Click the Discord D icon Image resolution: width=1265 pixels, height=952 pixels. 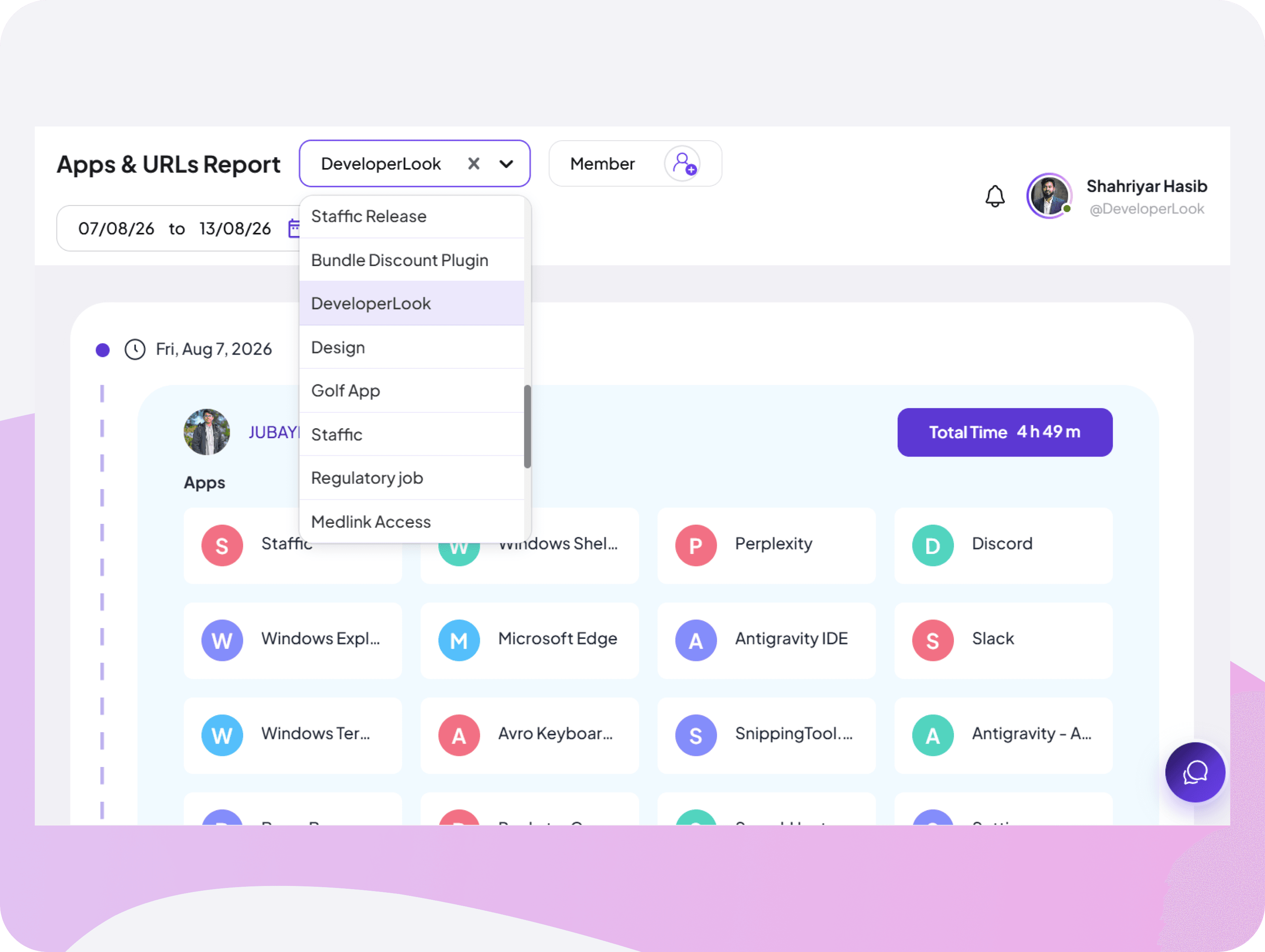pos(932,546)
